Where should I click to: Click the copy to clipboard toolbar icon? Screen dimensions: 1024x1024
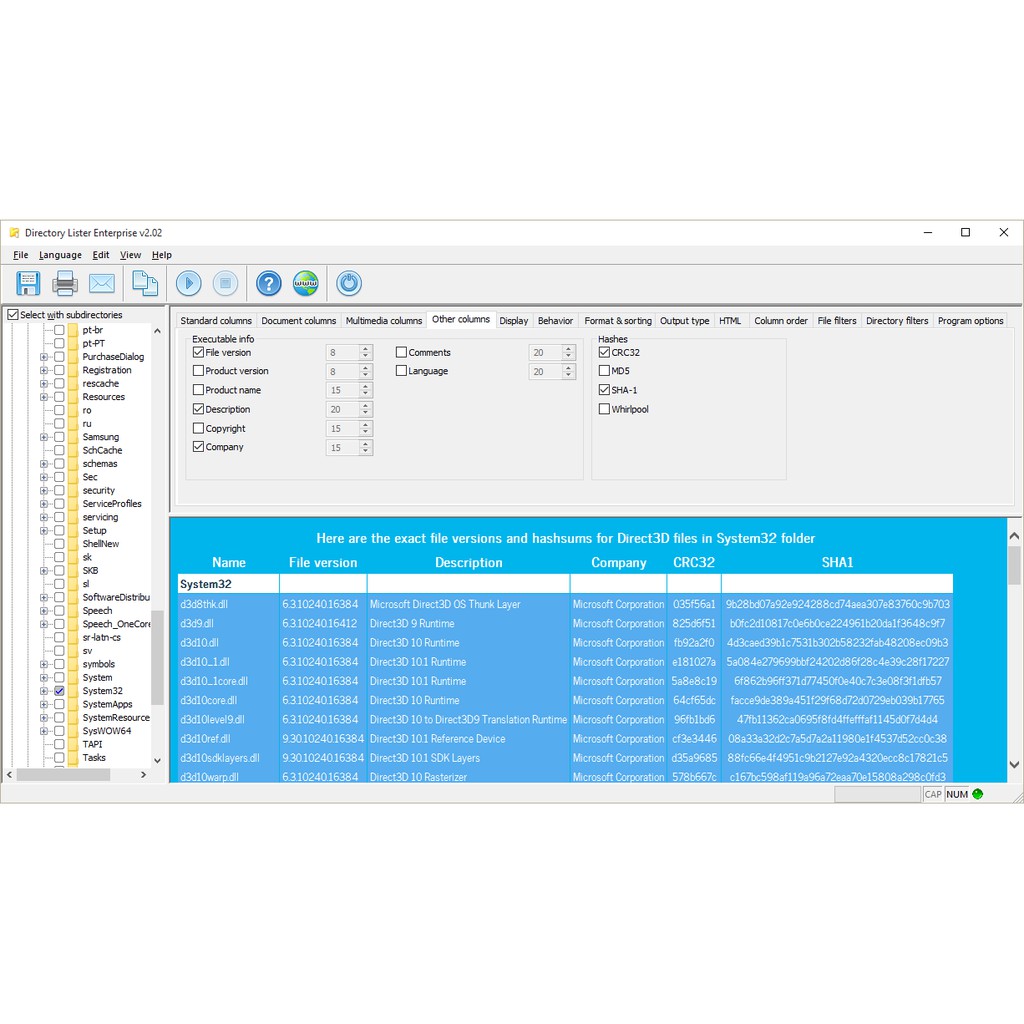(145, 283)
